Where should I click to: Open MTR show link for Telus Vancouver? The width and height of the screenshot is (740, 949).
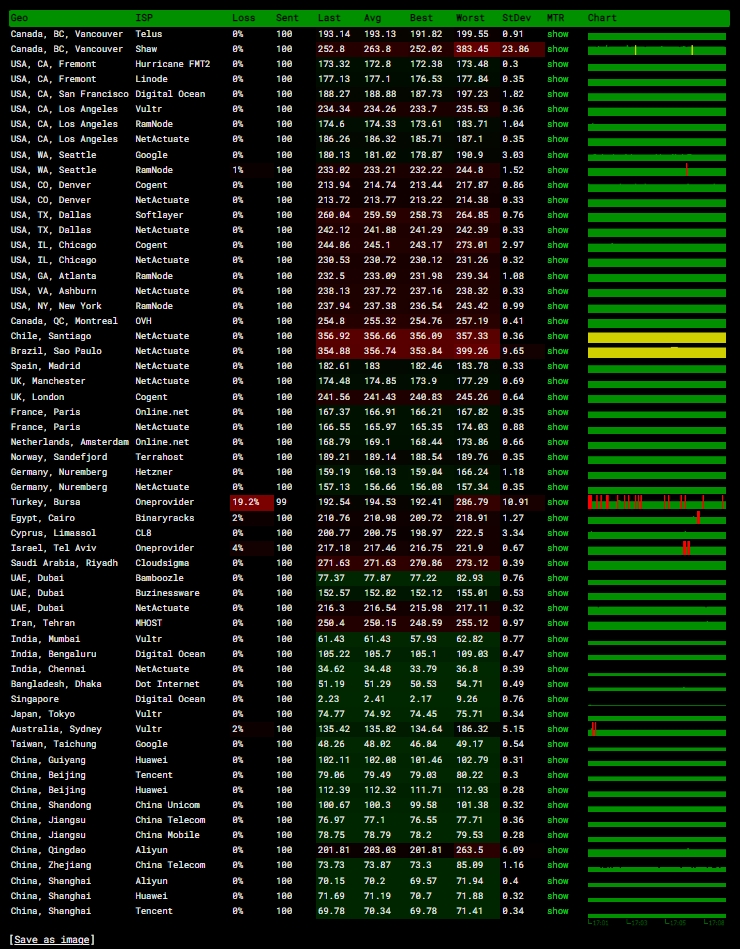coord(557,34)
